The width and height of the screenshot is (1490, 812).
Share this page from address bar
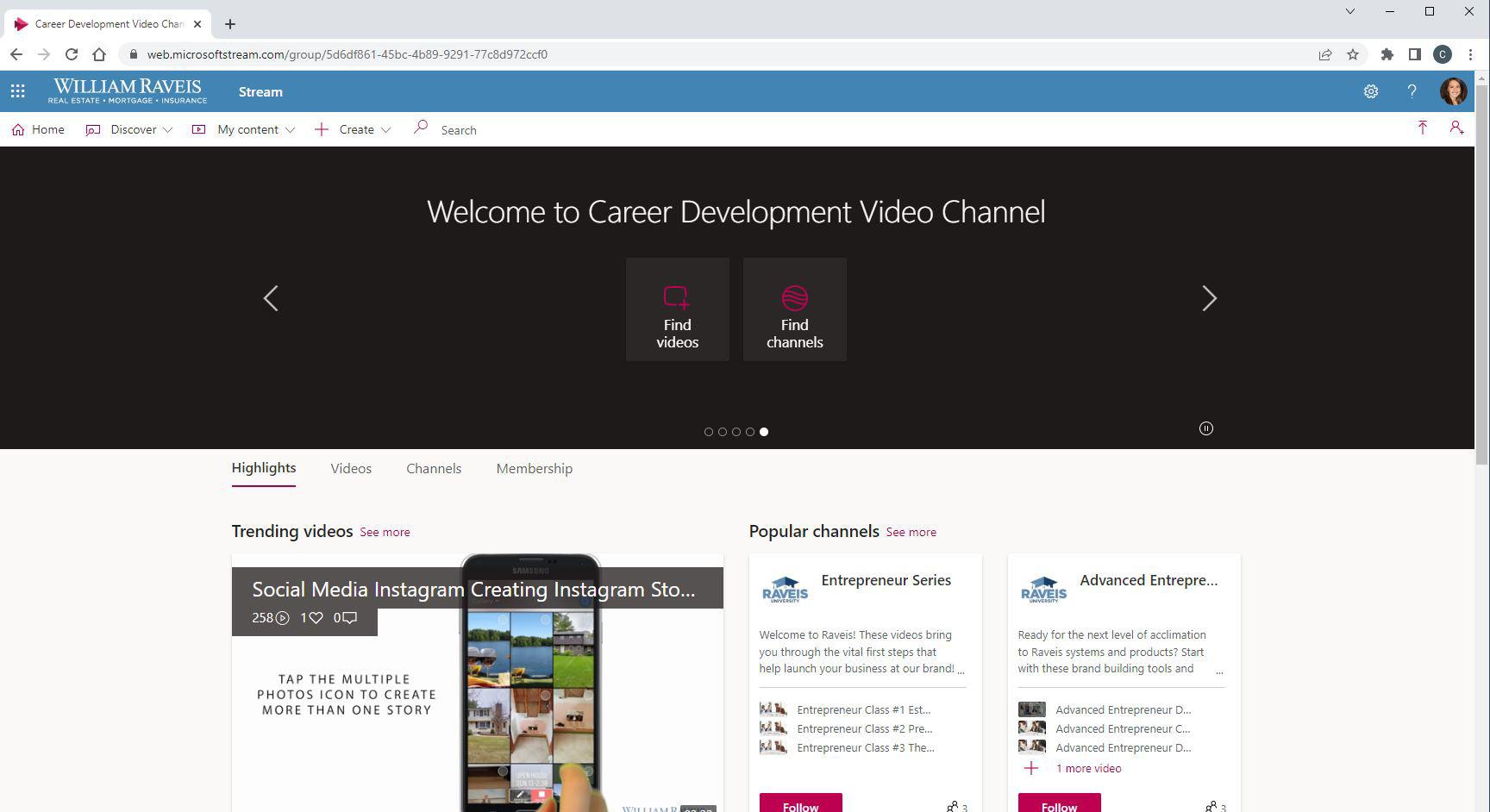pyautogui.click(x=1325, y=54)
